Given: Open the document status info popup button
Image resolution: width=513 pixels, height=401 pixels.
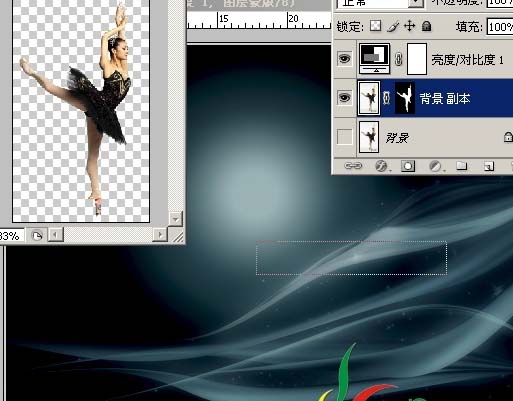Looking at the screenshot, I should (x=37, y=236).
